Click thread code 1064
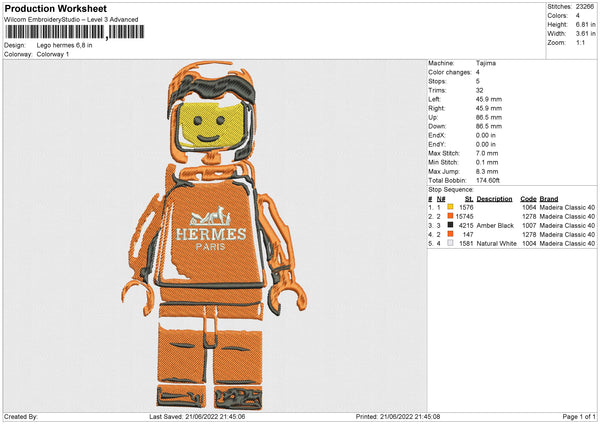 coord(529,207)
